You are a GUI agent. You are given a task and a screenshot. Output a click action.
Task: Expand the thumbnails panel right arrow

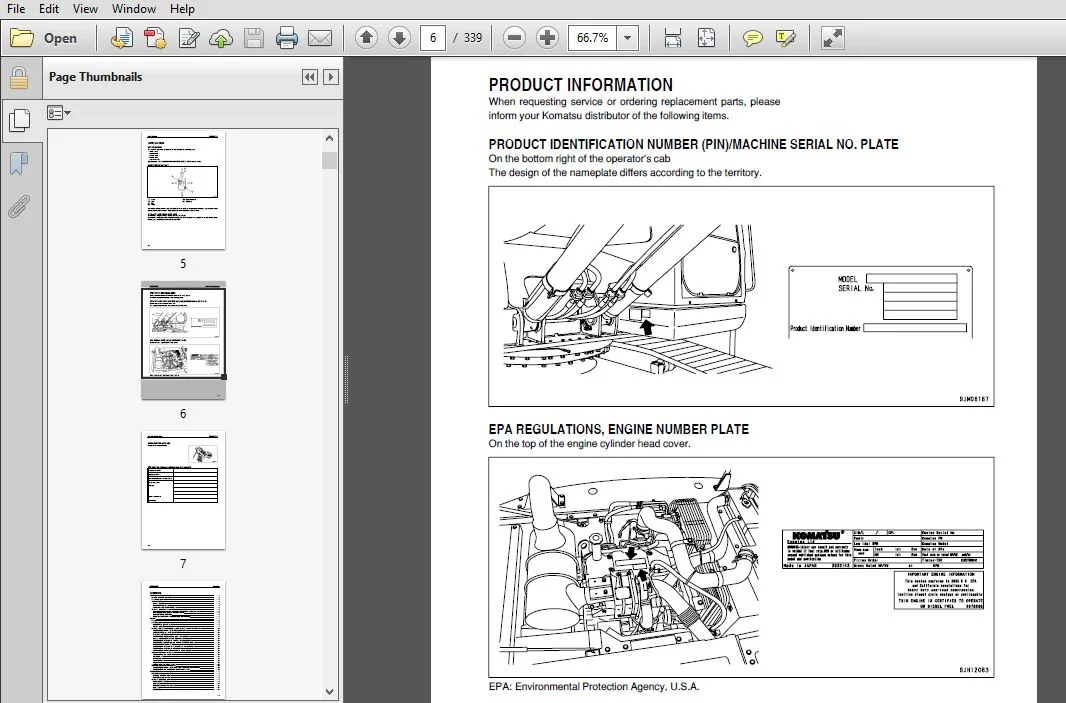point(330,77)
